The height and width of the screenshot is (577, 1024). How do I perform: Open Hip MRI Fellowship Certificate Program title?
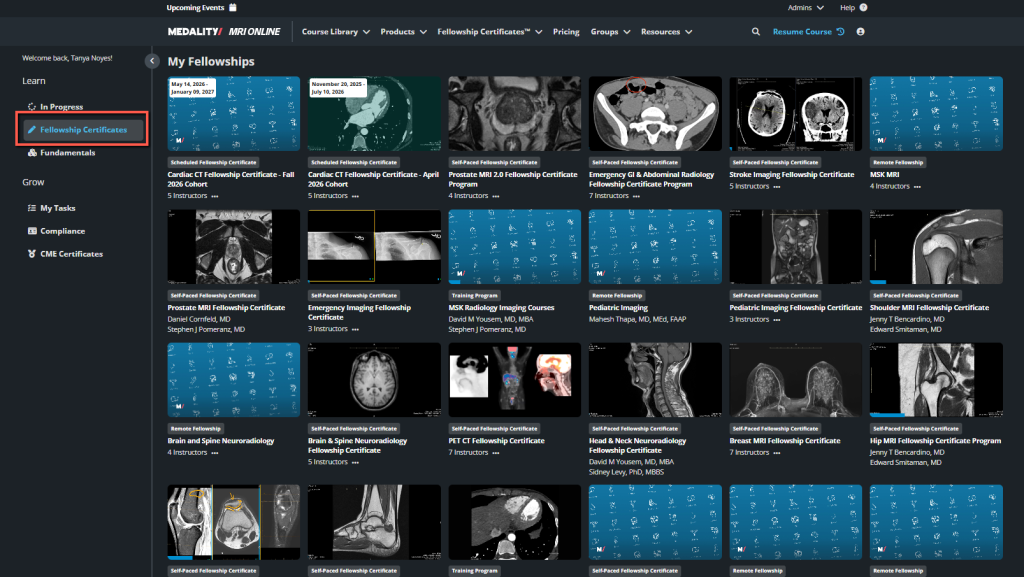coord(935,441)
